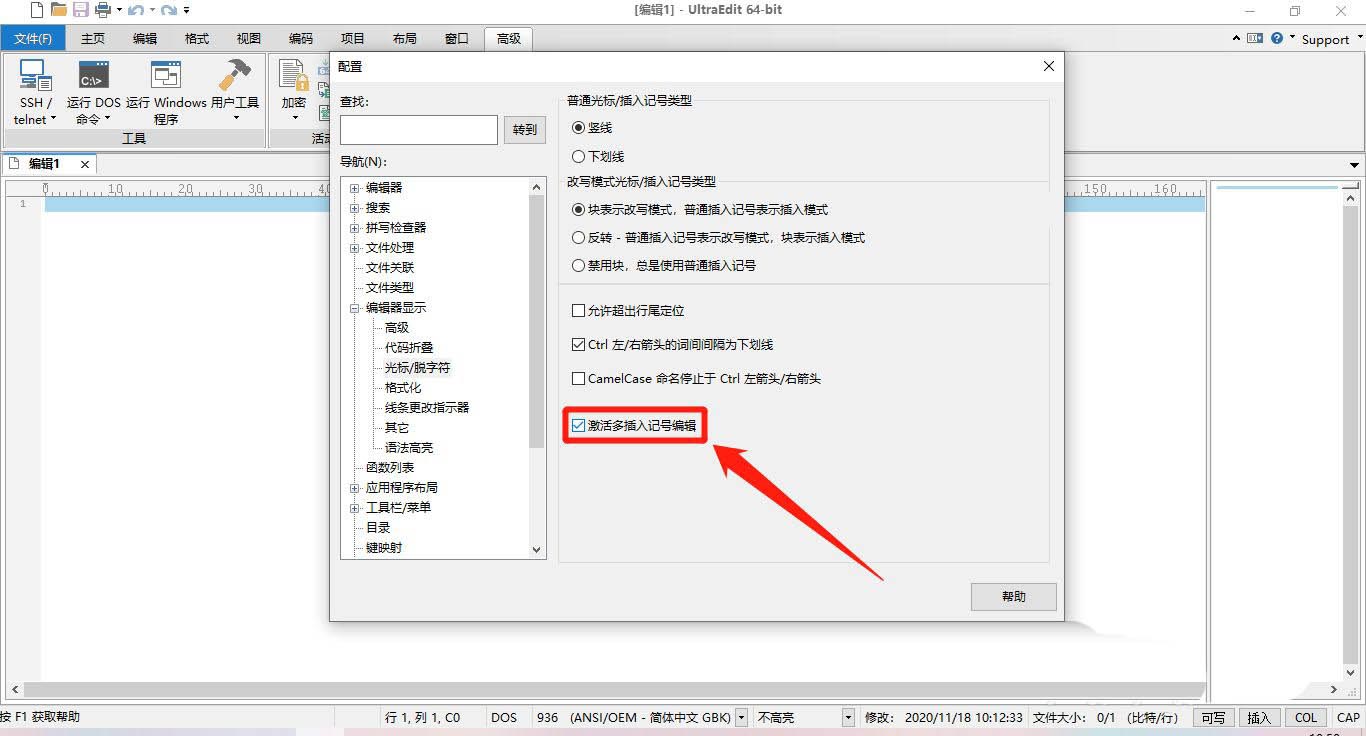Select 光标/脱字符 in navigation tree
This screenshot has width=1366, height=736.
418,368
